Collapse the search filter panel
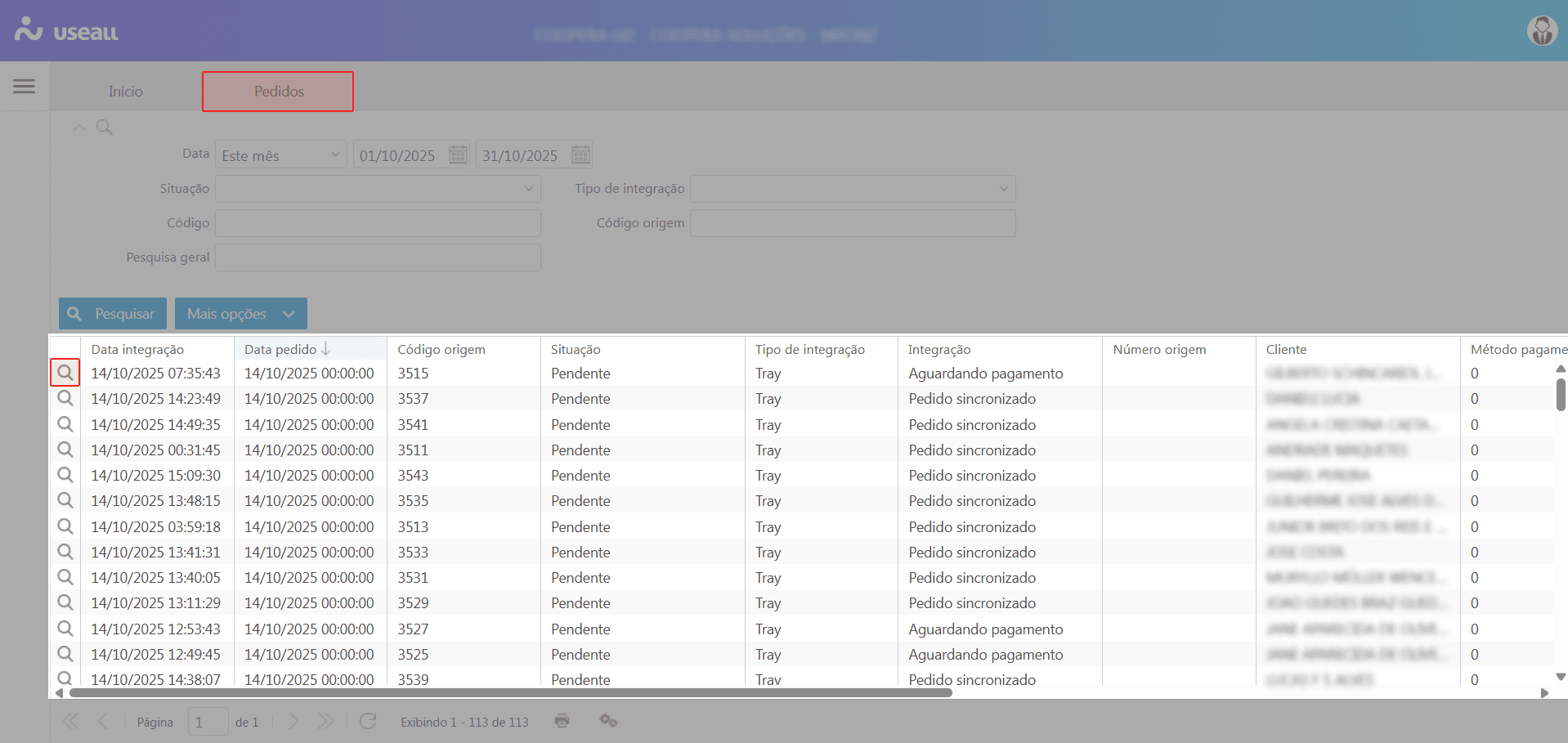 coord(79,128)
